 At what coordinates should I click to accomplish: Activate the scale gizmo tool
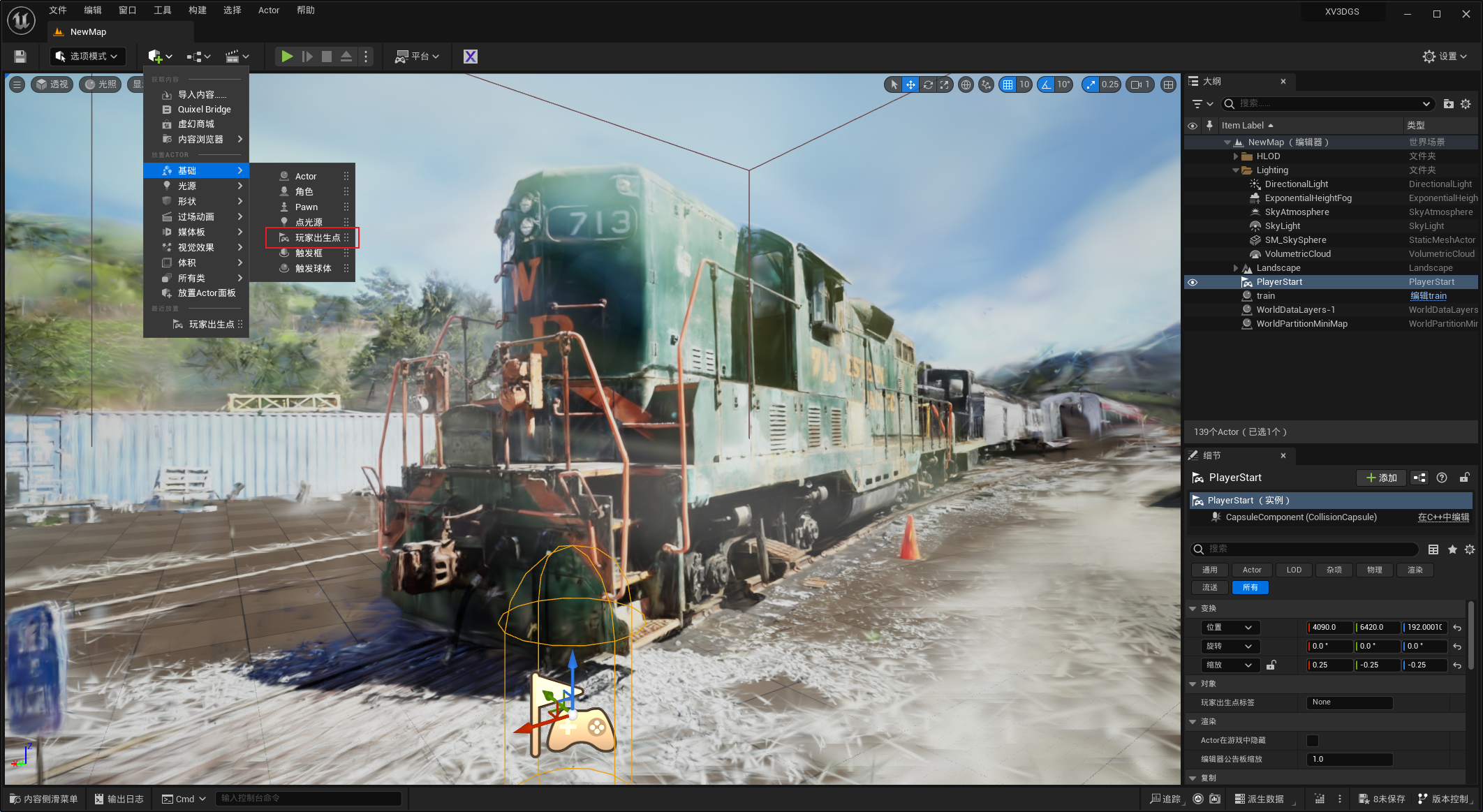(945, 84)
